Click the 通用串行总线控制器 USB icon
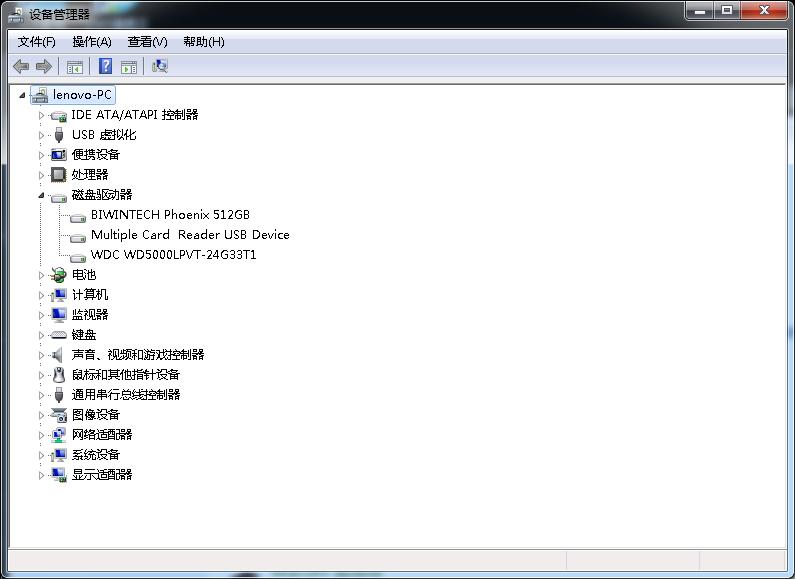 coord(59,394)
